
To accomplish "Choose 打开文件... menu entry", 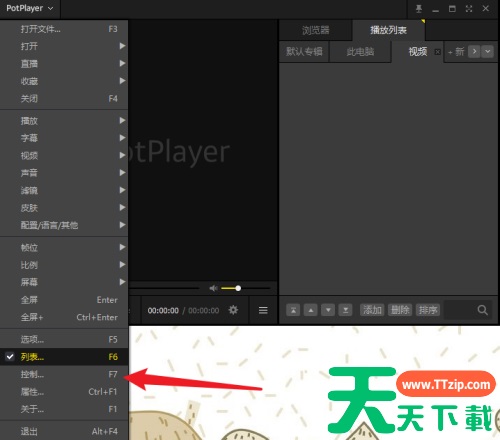I will (x=64, y=29).
